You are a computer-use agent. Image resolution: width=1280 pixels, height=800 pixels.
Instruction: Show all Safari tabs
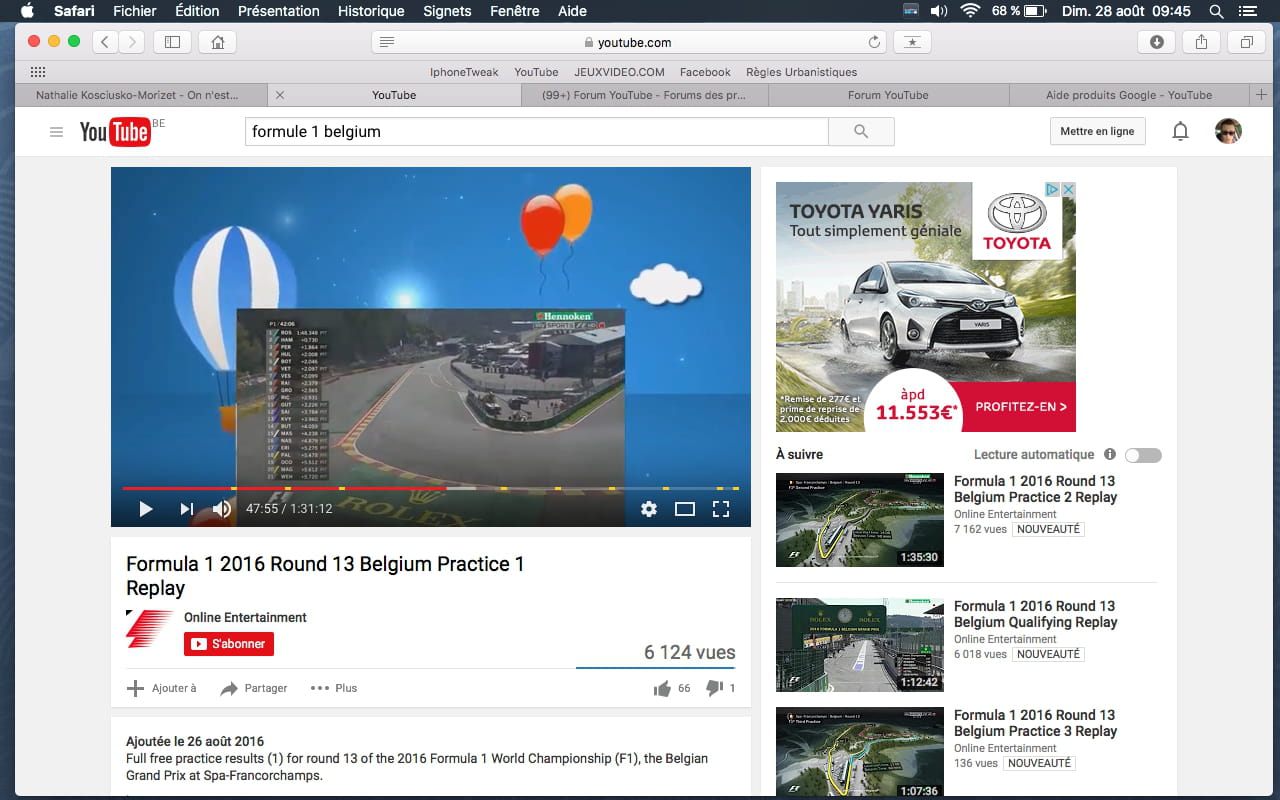point(1246,42)
